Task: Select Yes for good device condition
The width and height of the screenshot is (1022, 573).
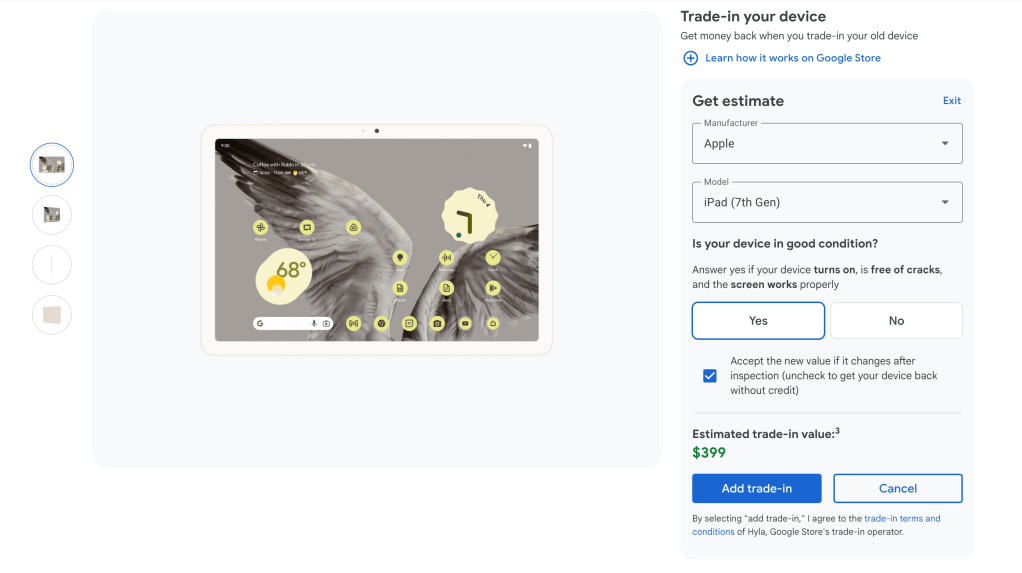Action: tap(758, 321)
